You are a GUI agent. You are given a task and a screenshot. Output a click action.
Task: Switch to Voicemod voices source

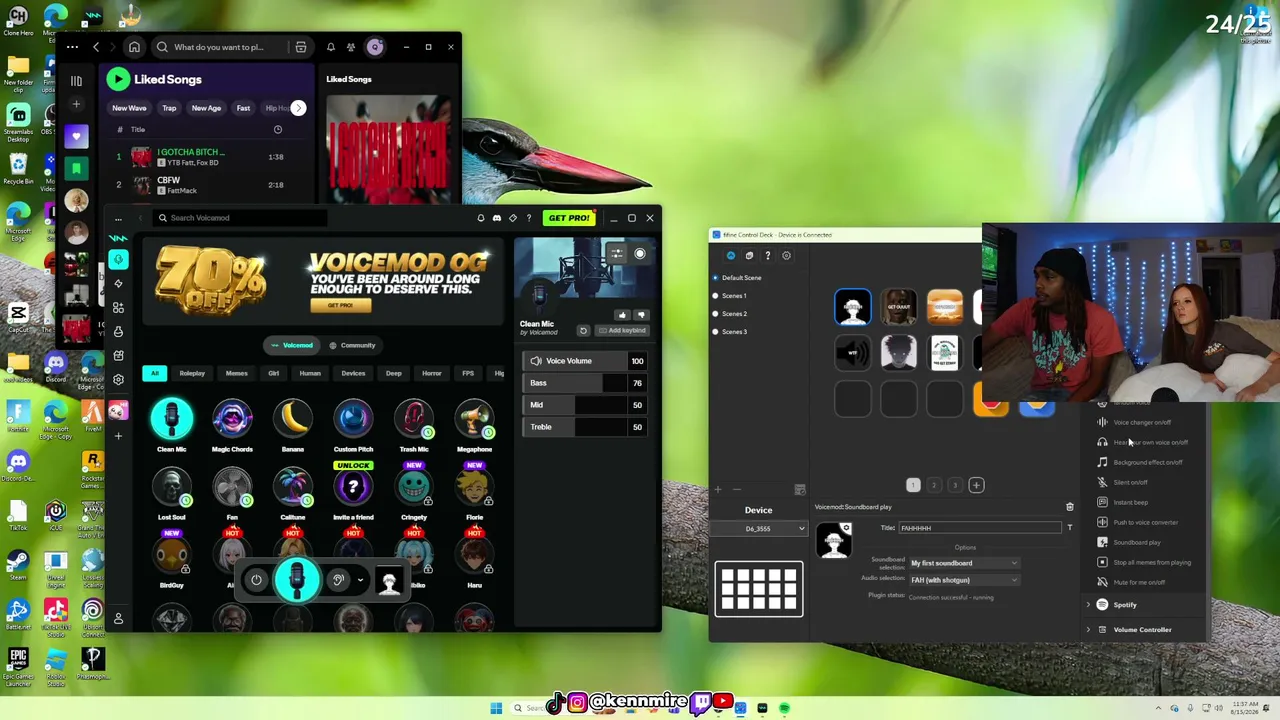click(x=292, y=345)
